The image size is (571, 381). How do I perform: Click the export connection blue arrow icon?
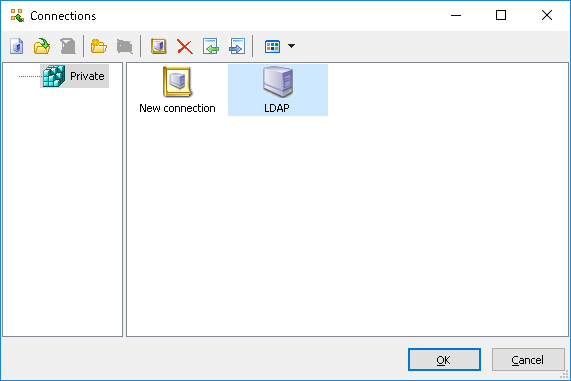(237, 46)
